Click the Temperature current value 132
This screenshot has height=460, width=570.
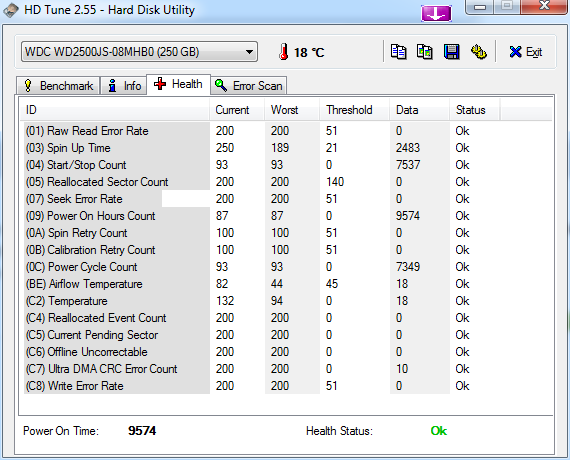click(225, 301)
